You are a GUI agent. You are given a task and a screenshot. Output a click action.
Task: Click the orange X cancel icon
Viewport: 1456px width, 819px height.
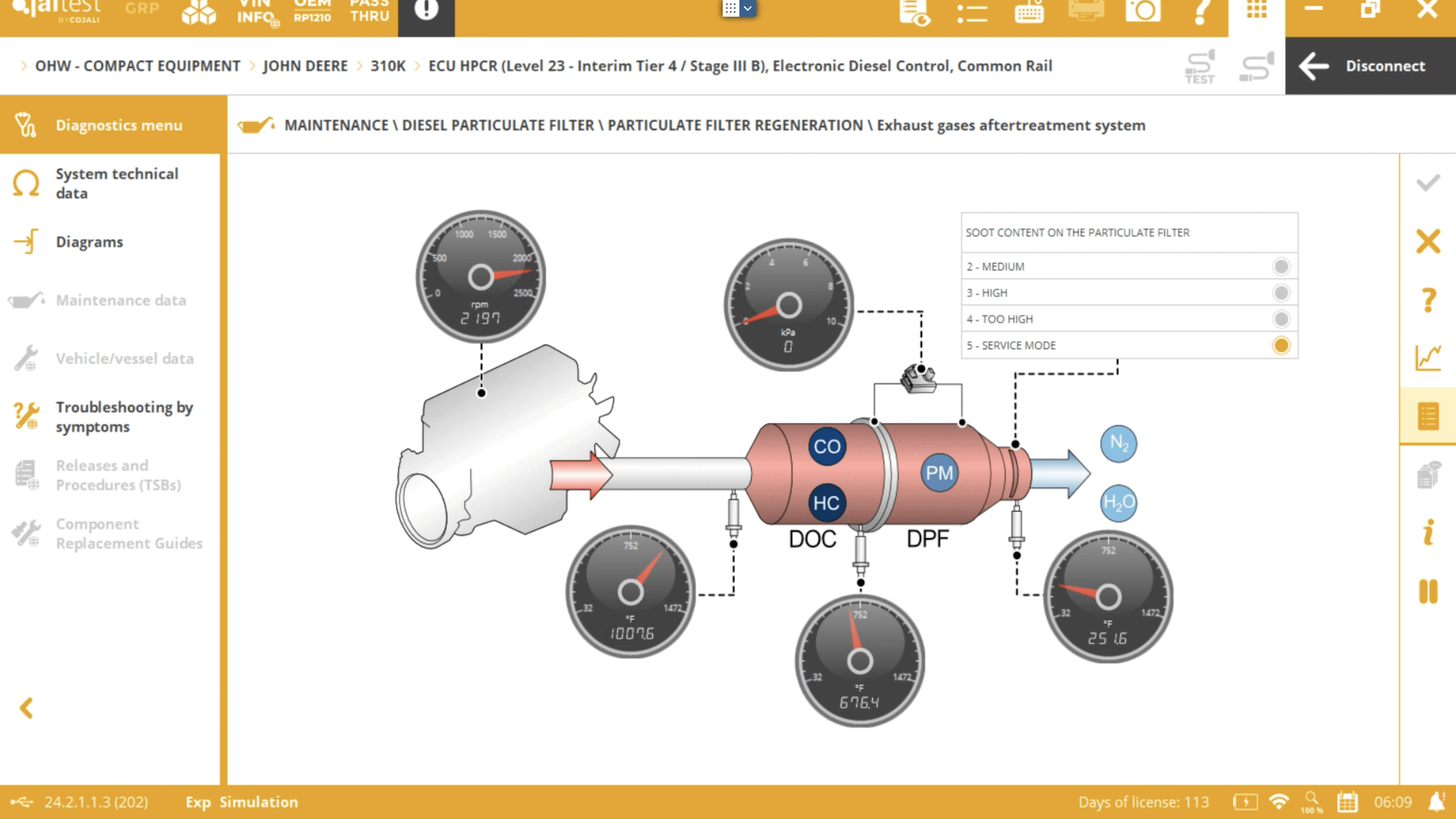tap(1428, 242)
